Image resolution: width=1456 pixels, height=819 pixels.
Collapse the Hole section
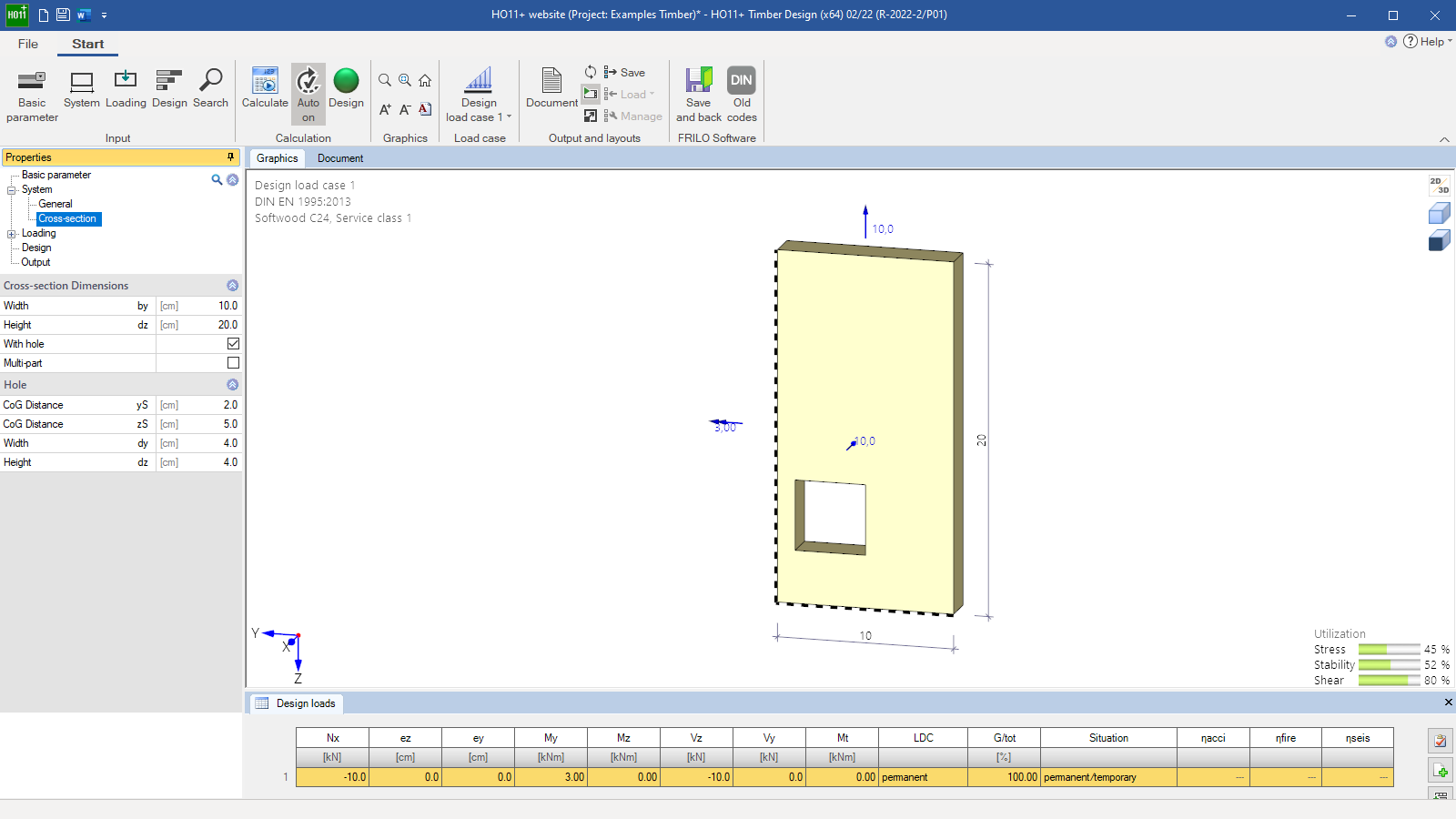pyautogui.click(x=232, y=385)
